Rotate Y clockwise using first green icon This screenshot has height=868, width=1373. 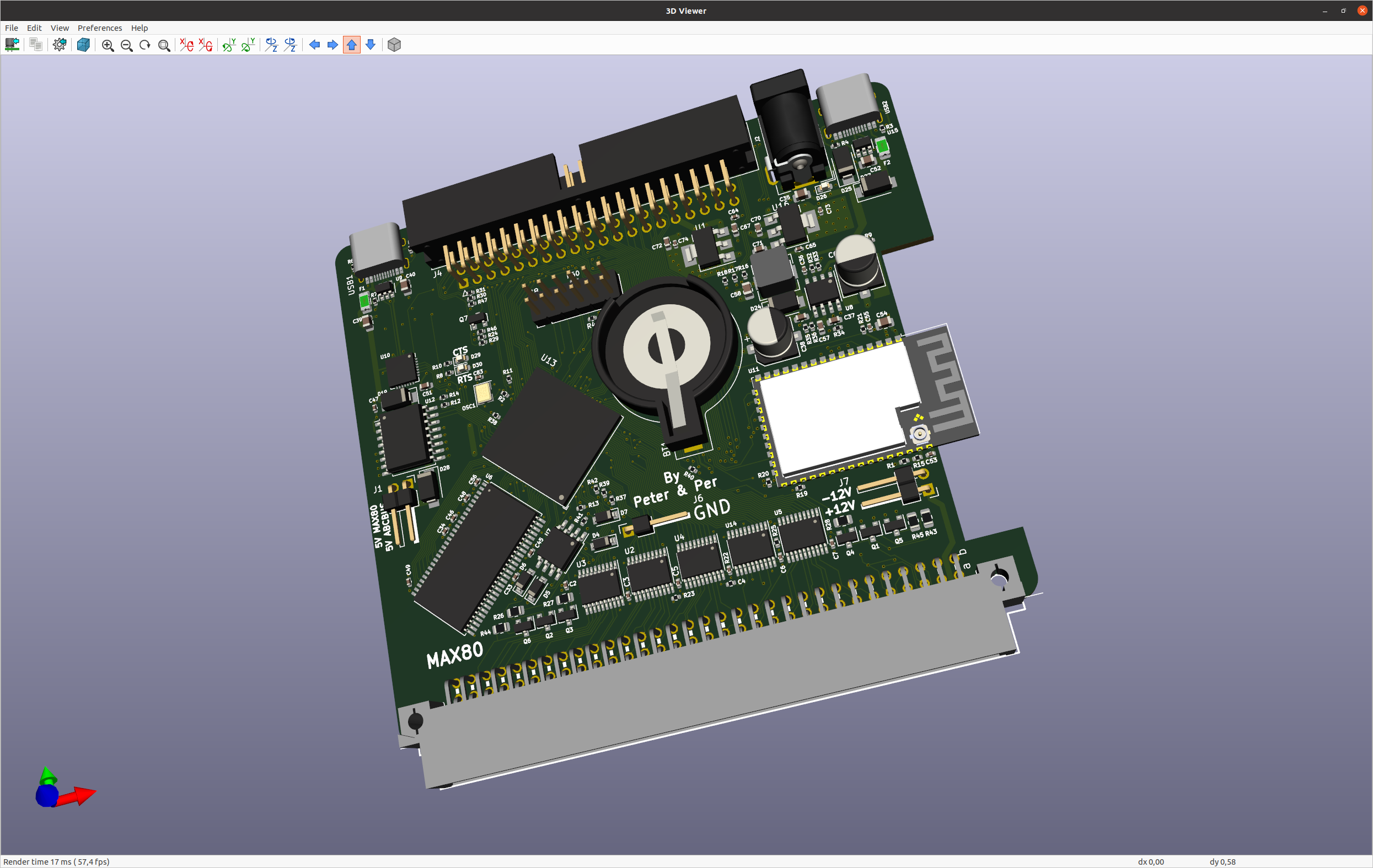(229, 45)
